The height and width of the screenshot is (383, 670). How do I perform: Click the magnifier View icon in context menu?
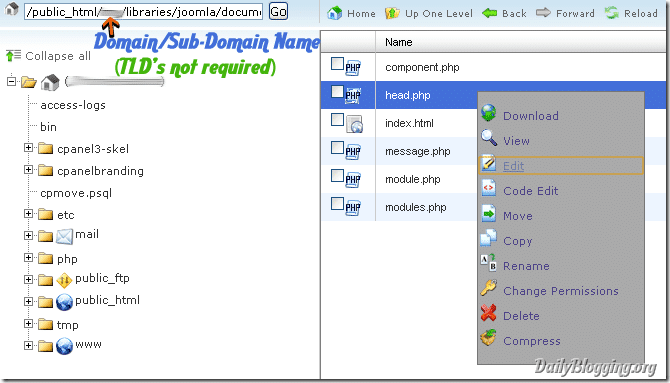[489, 138]
